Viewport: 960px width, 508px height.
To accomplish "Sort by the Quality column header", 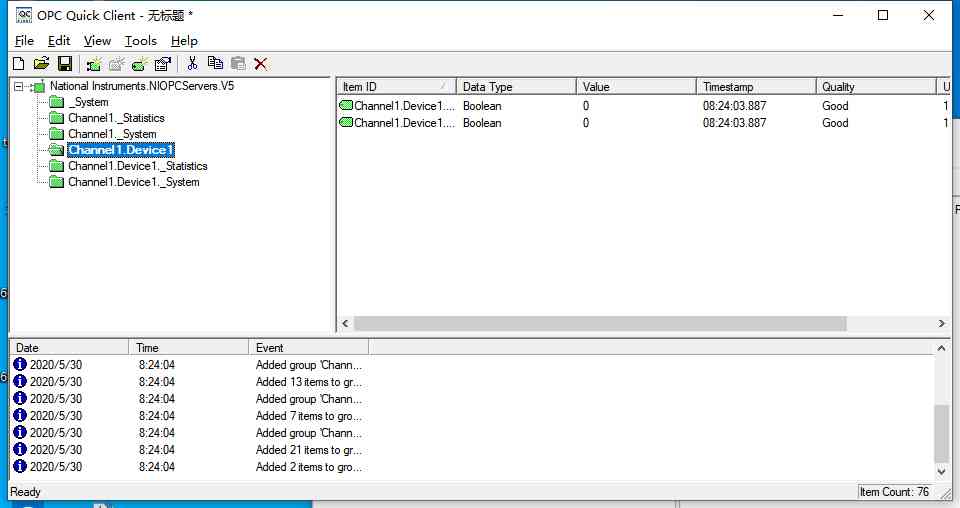I will tap(876, 86).
